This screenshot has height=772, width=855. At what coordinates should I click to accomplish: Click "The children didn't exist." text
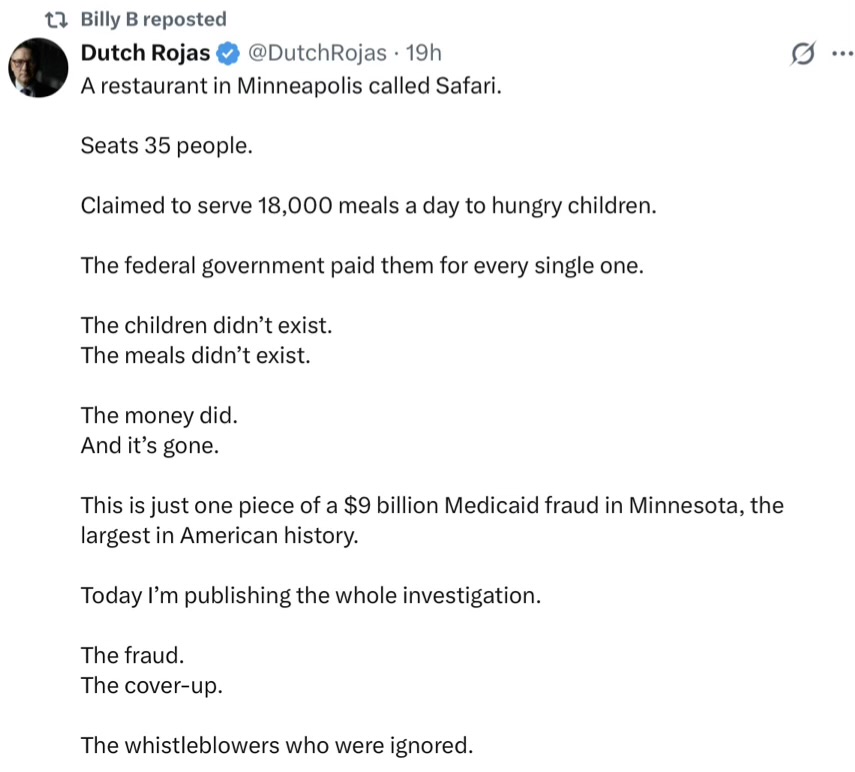205,326
